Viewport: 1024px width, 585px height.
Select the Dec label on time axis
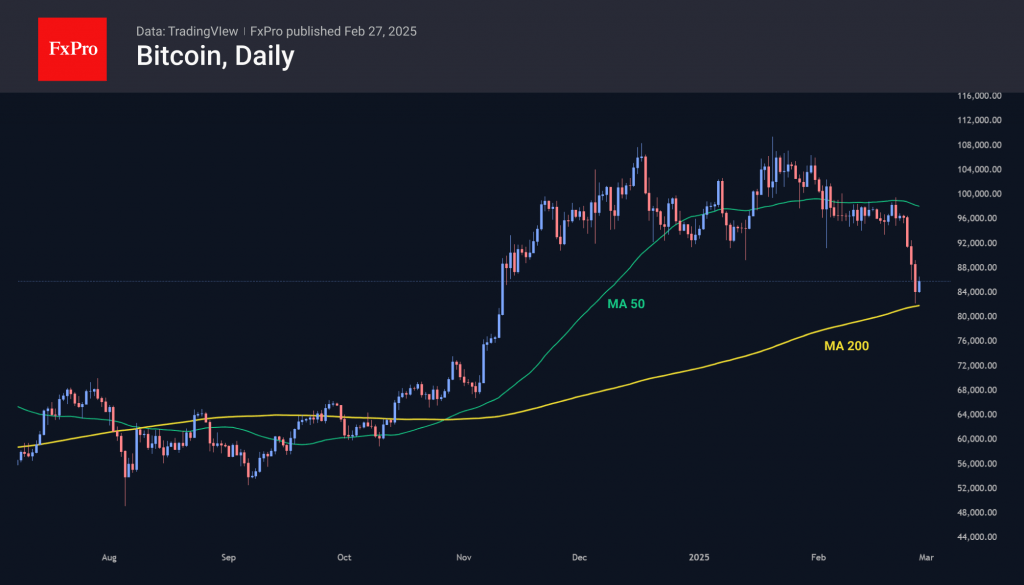click(581, 557)
